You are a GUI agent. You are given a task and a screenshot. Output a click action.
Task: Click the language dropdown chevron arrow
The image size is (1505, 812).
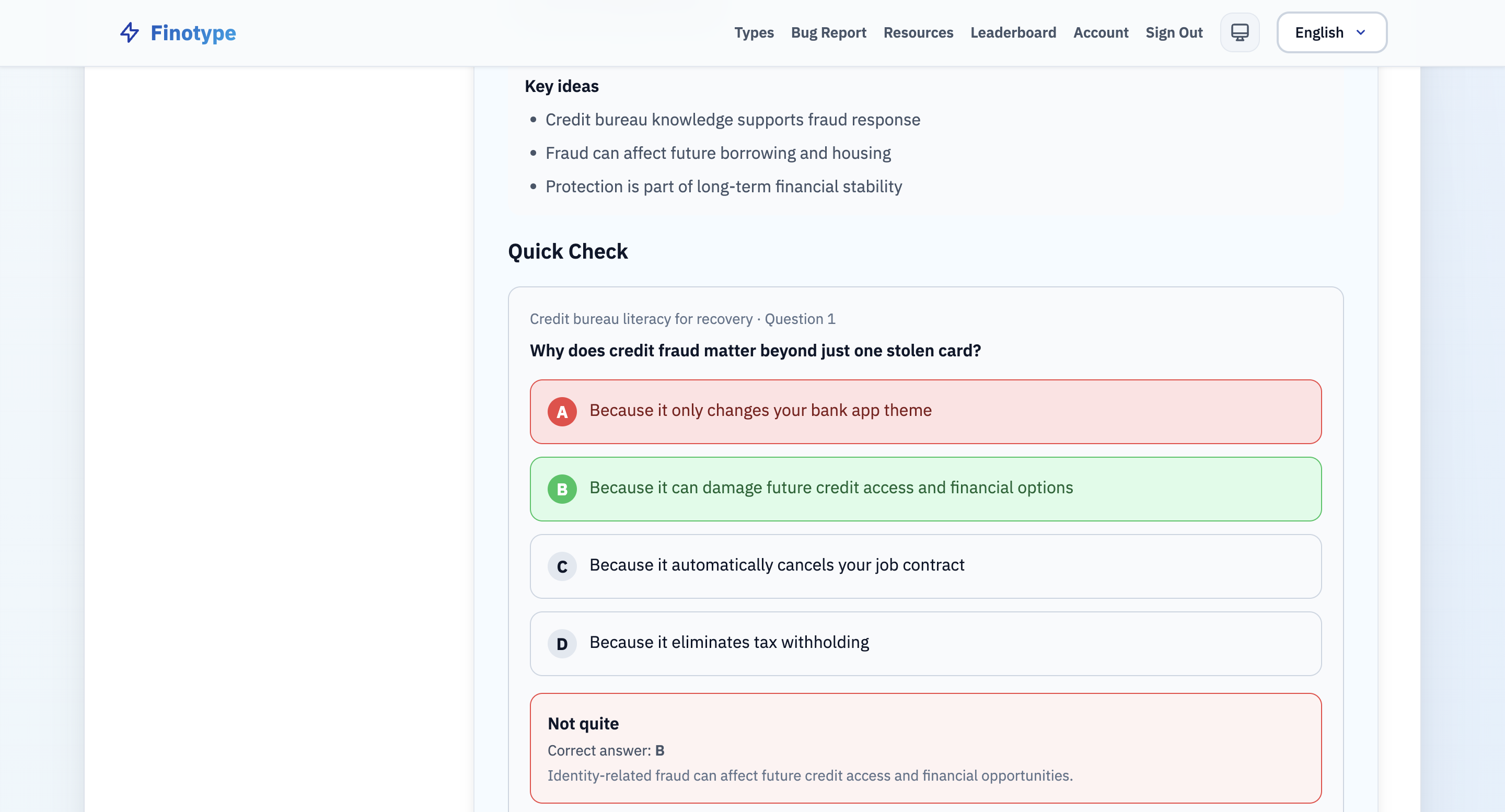(x=1361, y=33)
